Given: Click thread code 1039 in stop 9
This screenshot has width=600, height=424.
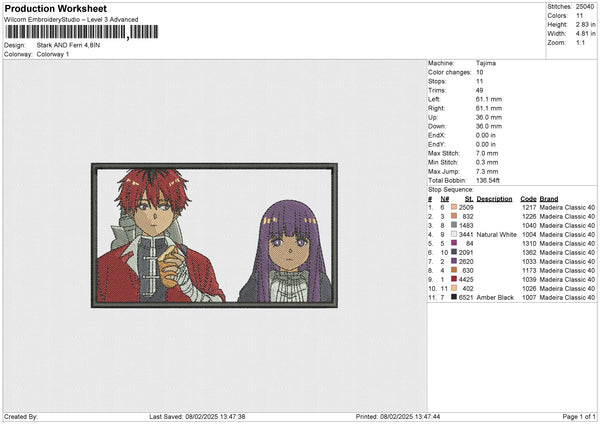Looking at the screenshot, I should (529, 279).
